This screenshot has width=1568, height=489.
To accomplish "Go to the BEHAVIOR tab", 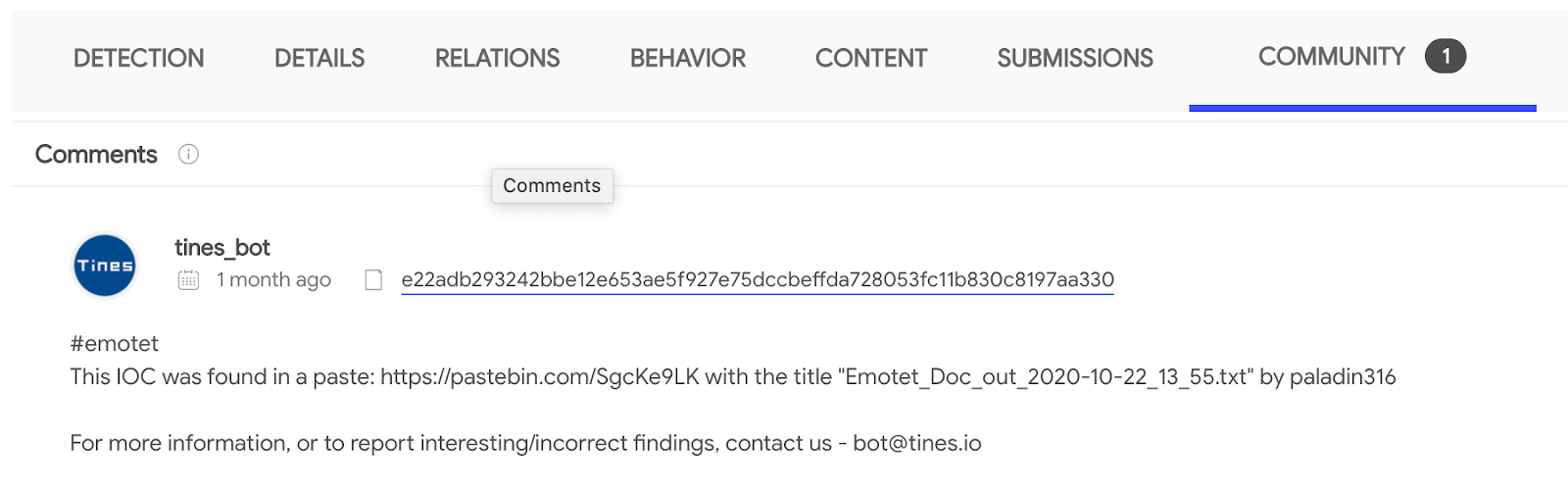I will 687,59.
